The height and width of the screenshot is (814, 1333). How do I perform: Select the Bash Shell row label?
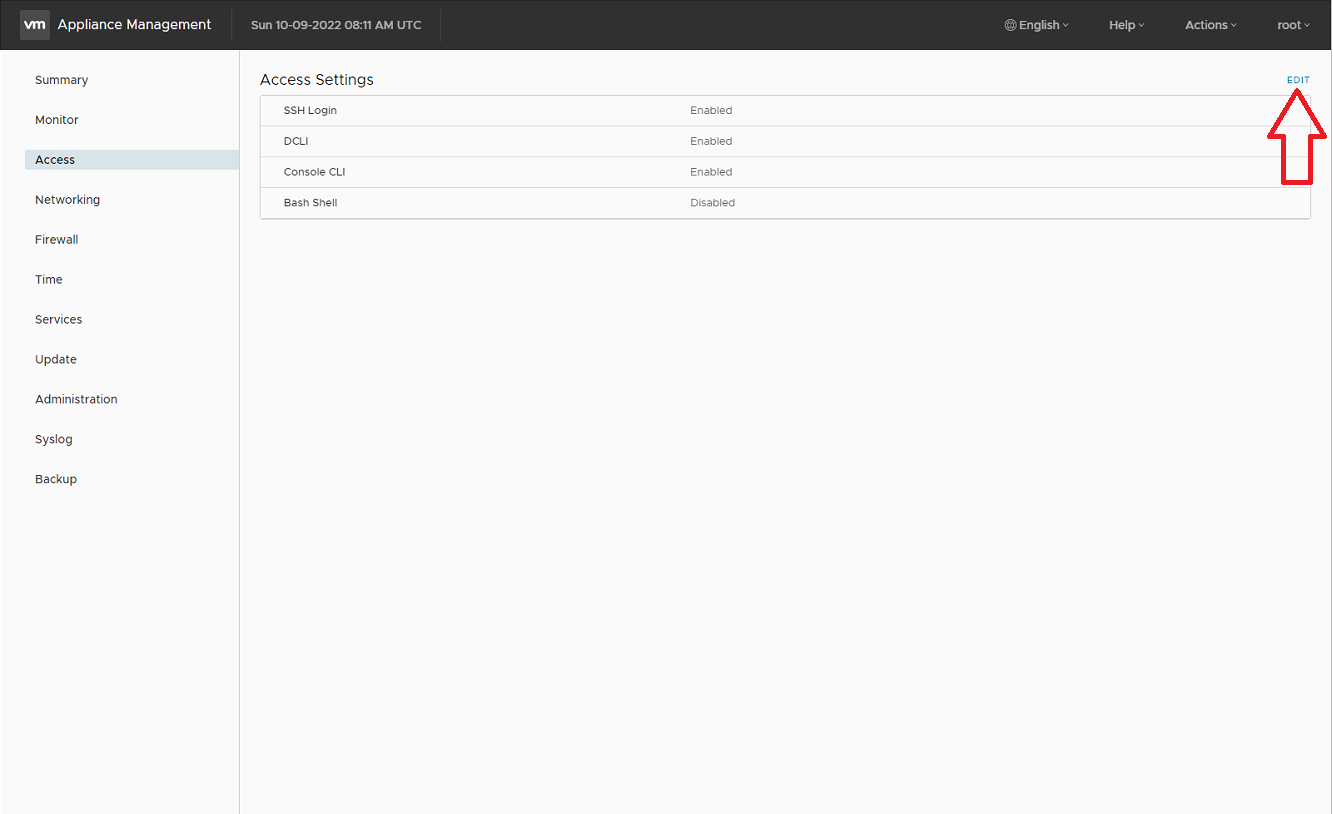311,203
